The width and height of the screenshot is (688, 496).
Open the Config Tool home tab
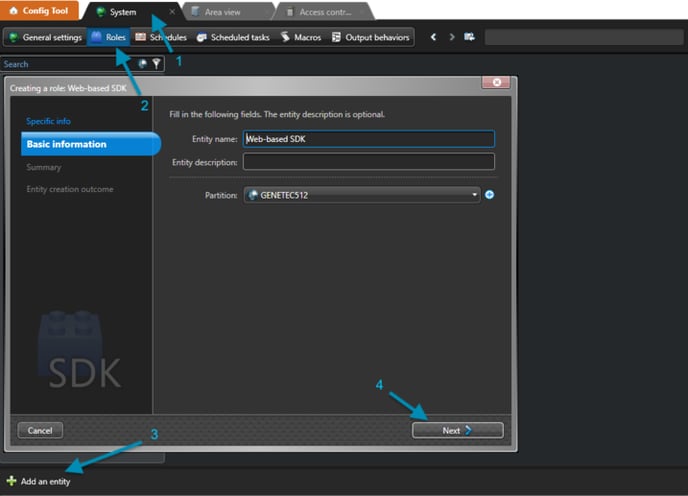[39, 11]
